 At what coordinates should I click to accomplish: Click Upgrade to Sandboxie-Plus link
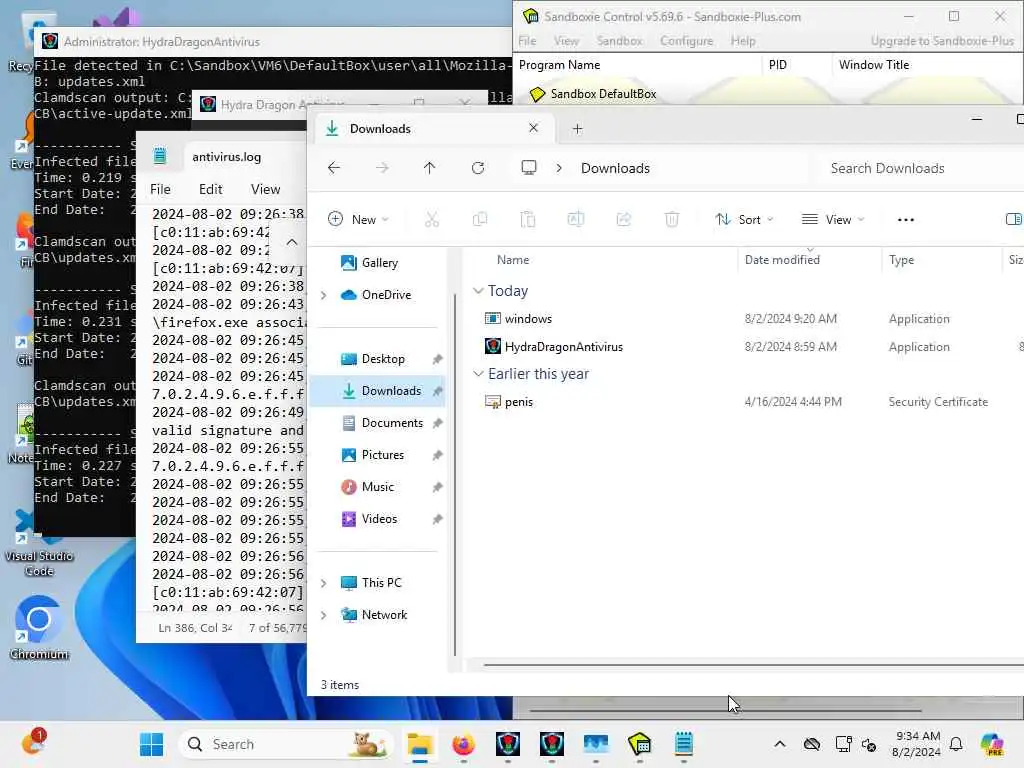[x=942, y=40]
